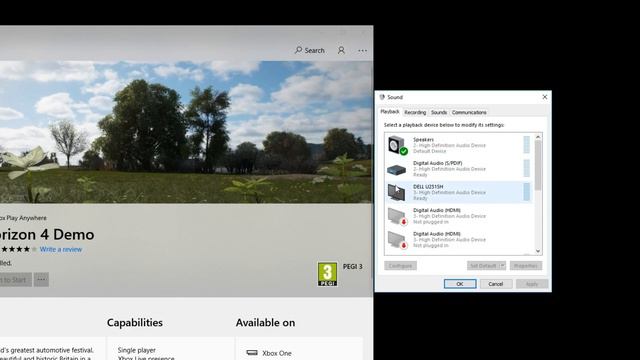
Task: Click the Xbox One console icon
Action: 252,353
